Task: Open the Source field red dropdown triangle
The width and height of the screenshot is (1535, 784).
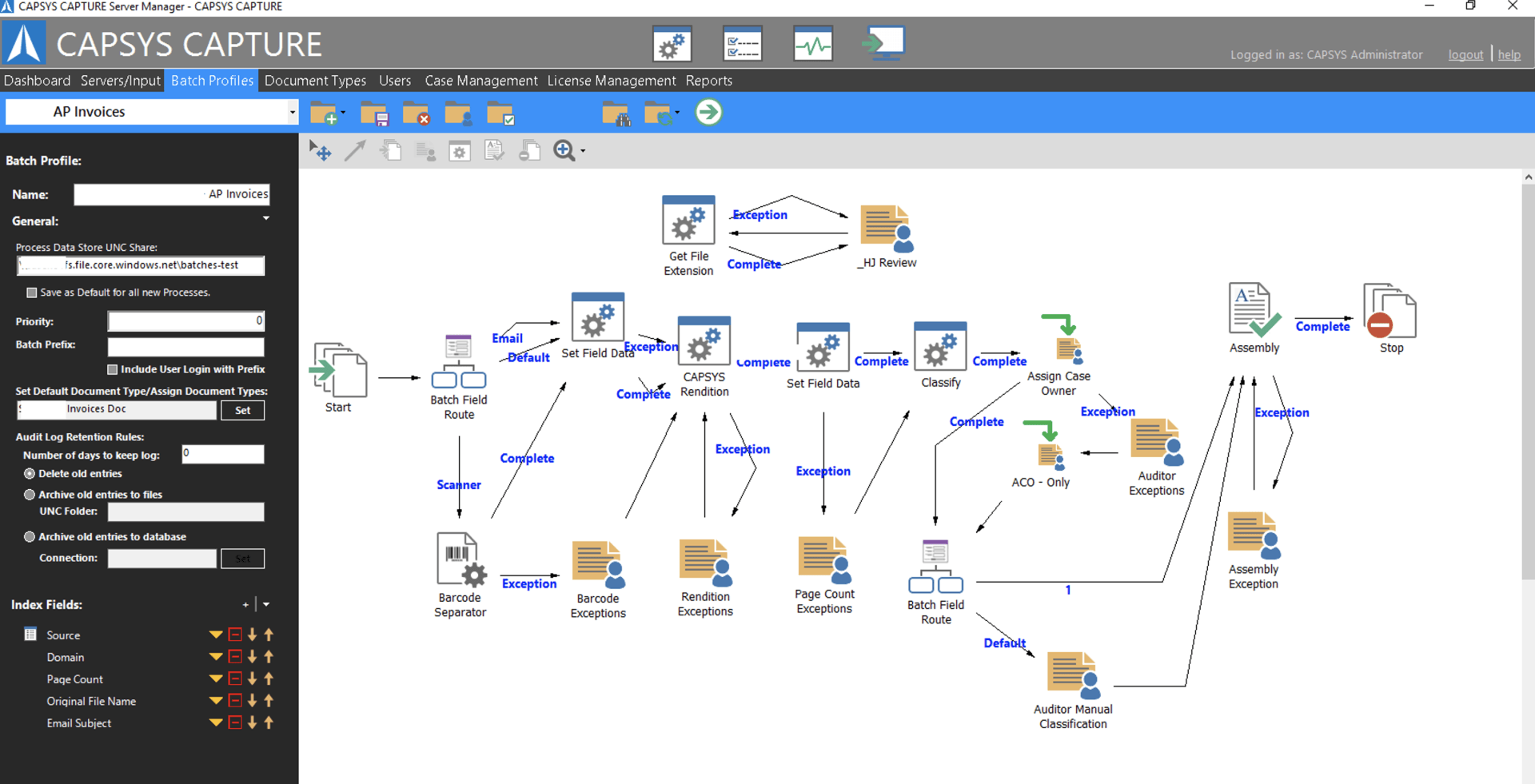Action: pyautogui.click(x=214, y=634)
